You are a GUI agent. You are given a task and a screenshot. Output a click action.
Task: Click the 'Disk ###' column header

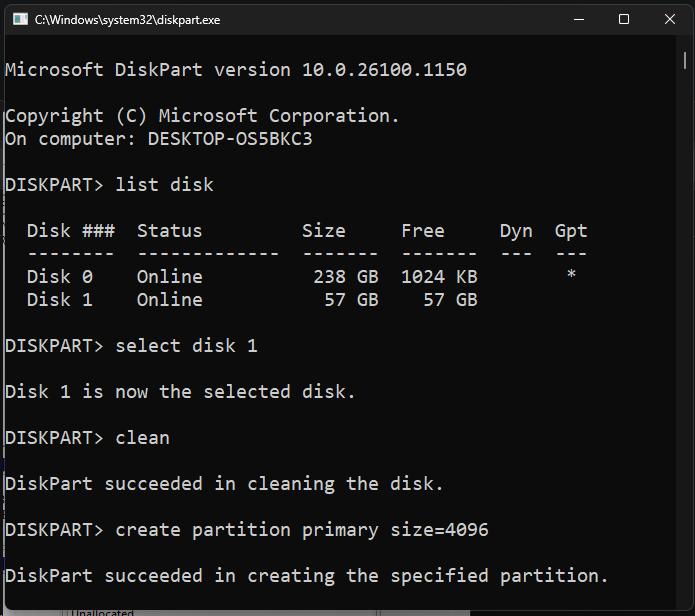point(71,231)
